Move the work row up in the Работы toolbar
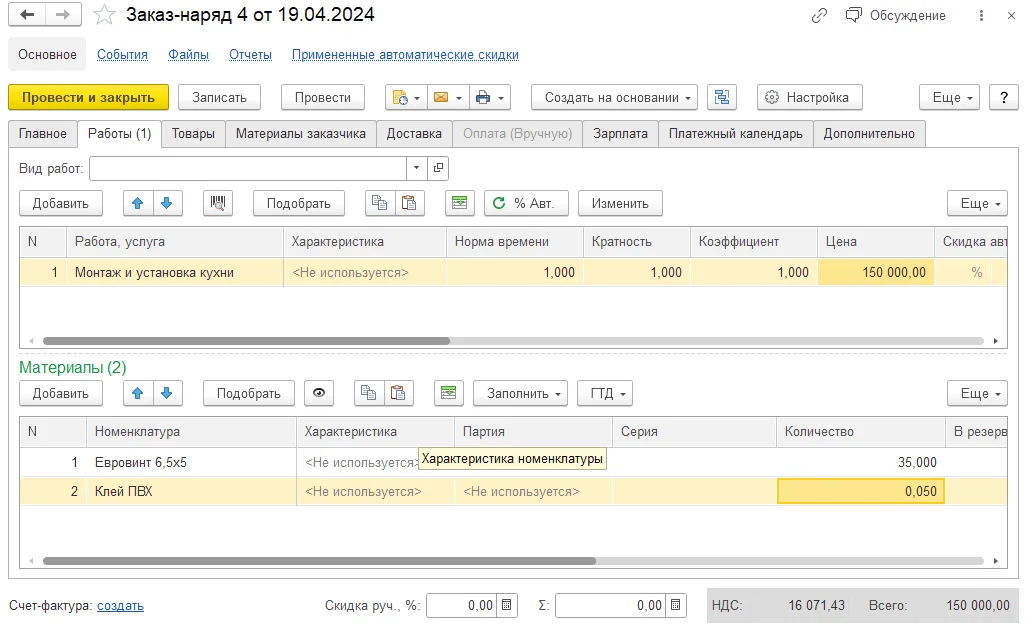This screenshot has width=1031, height=631. (137, 203)
